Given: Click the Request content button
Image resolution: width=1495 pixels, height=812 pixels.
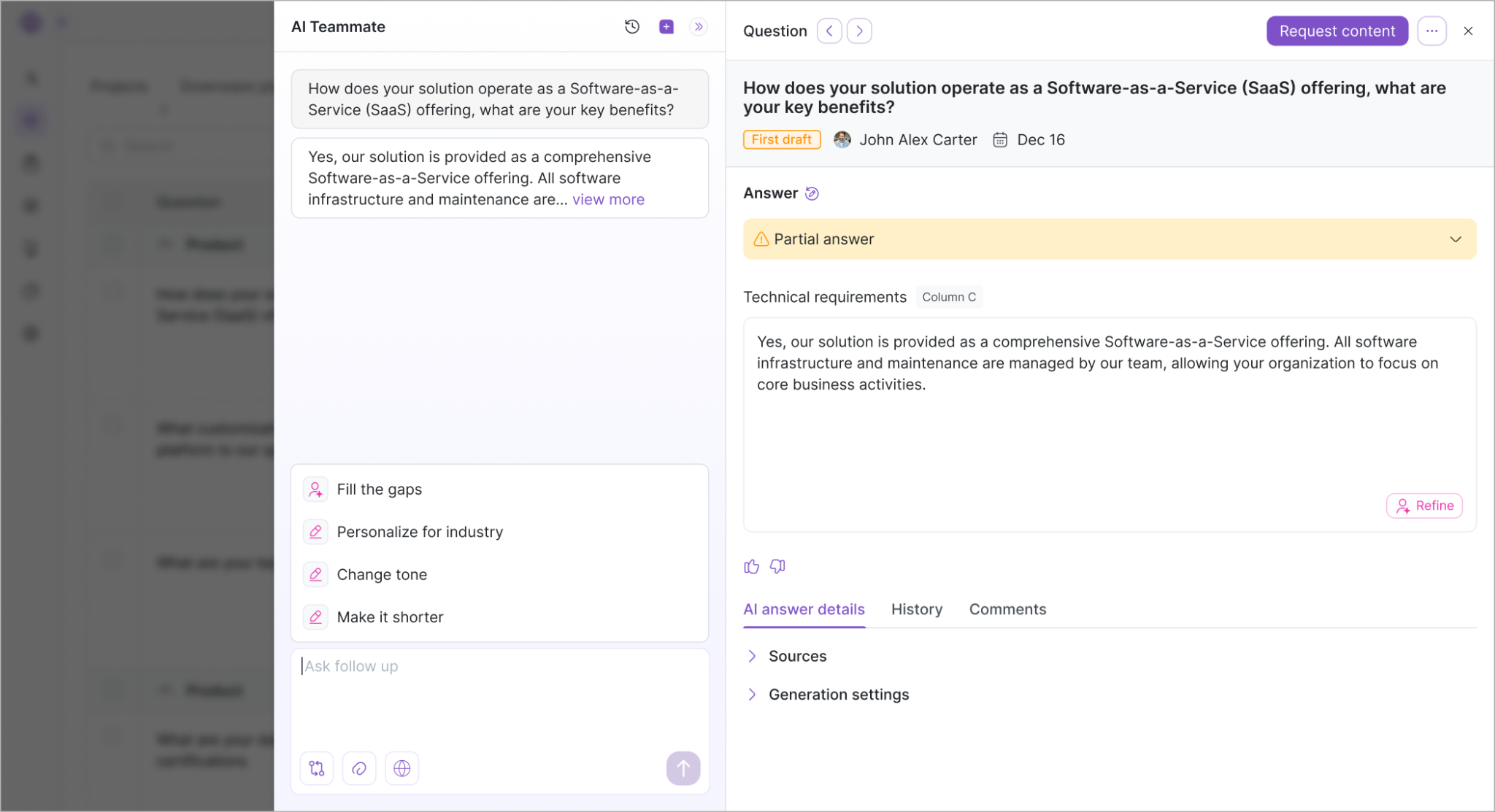Looking at the screenshot, I should point(1337,31).
